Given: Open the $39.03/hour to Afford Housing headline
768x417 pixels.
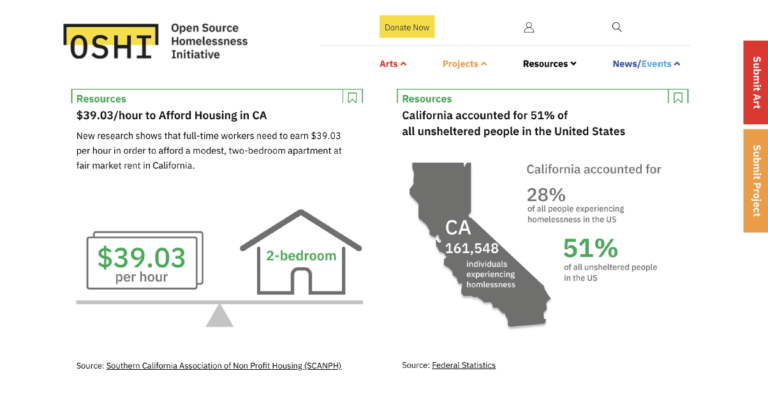Looking at the screenshot, I should point(171,116).
